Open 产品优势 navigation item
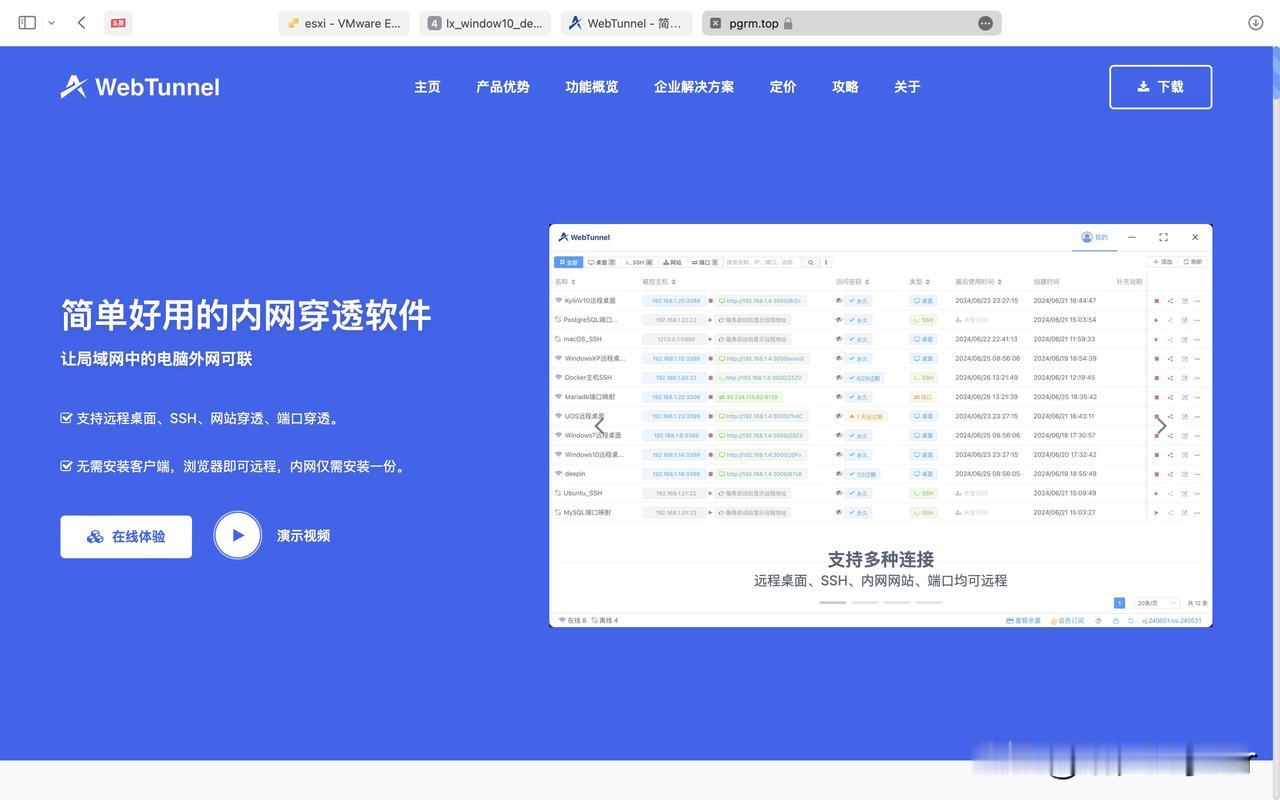The image size is (1280, 800). pos(502,87)
